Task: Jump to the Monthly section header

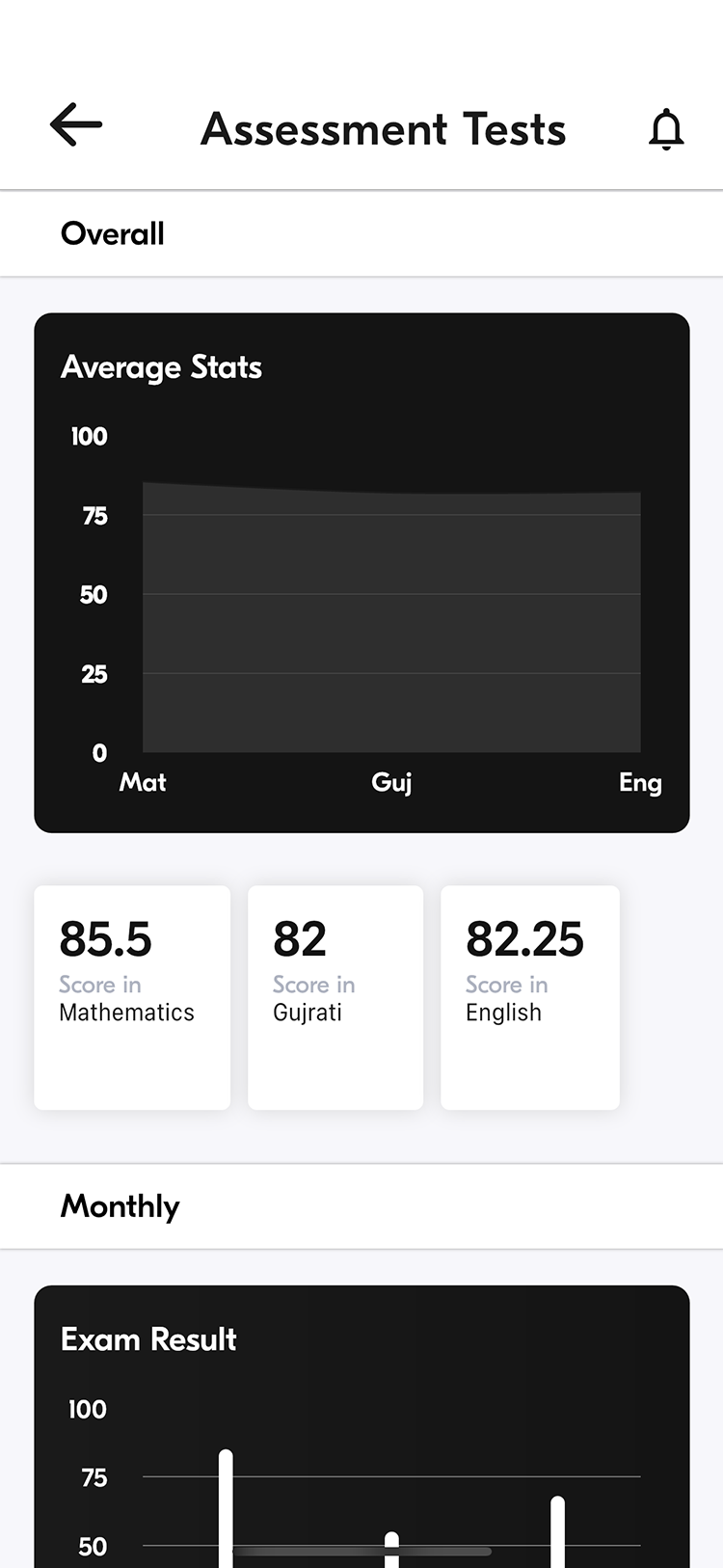Action: (x=120, y=1206)
